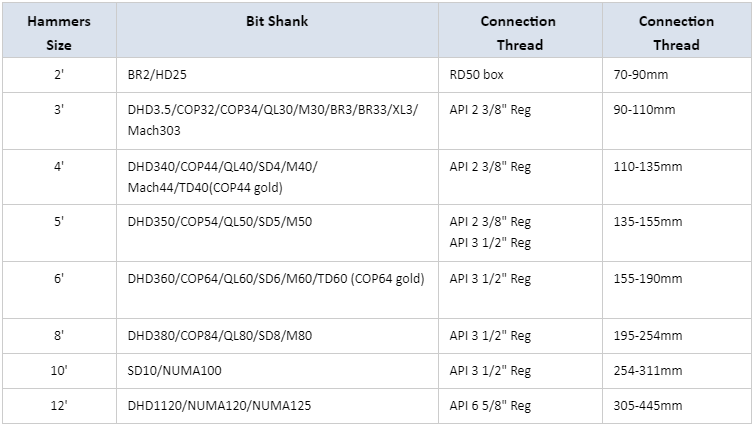Viewport: 754px width, 426px height.
Task: Click the Hammers Size column header
Action: click(x=58, y=33)
